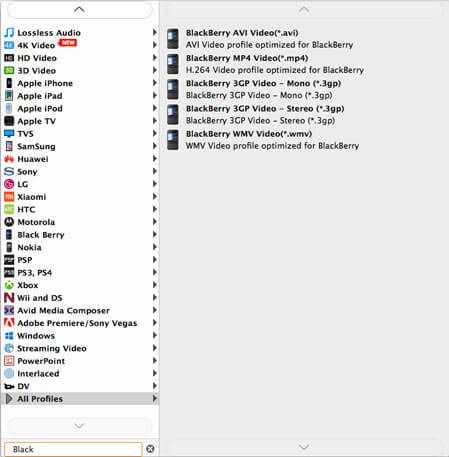Click the Xiaomi orange logo icon
The width and height of the screenshot is (449, 457).
click(9, 197)
